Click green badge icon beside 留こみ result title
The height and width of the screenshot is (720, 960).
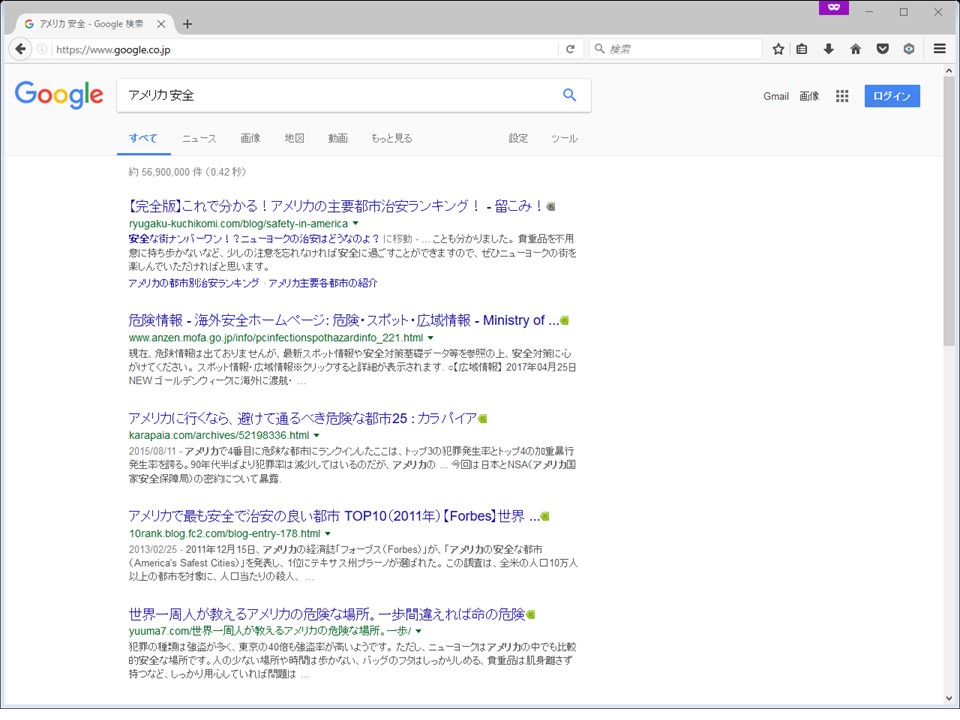[551, 206]
